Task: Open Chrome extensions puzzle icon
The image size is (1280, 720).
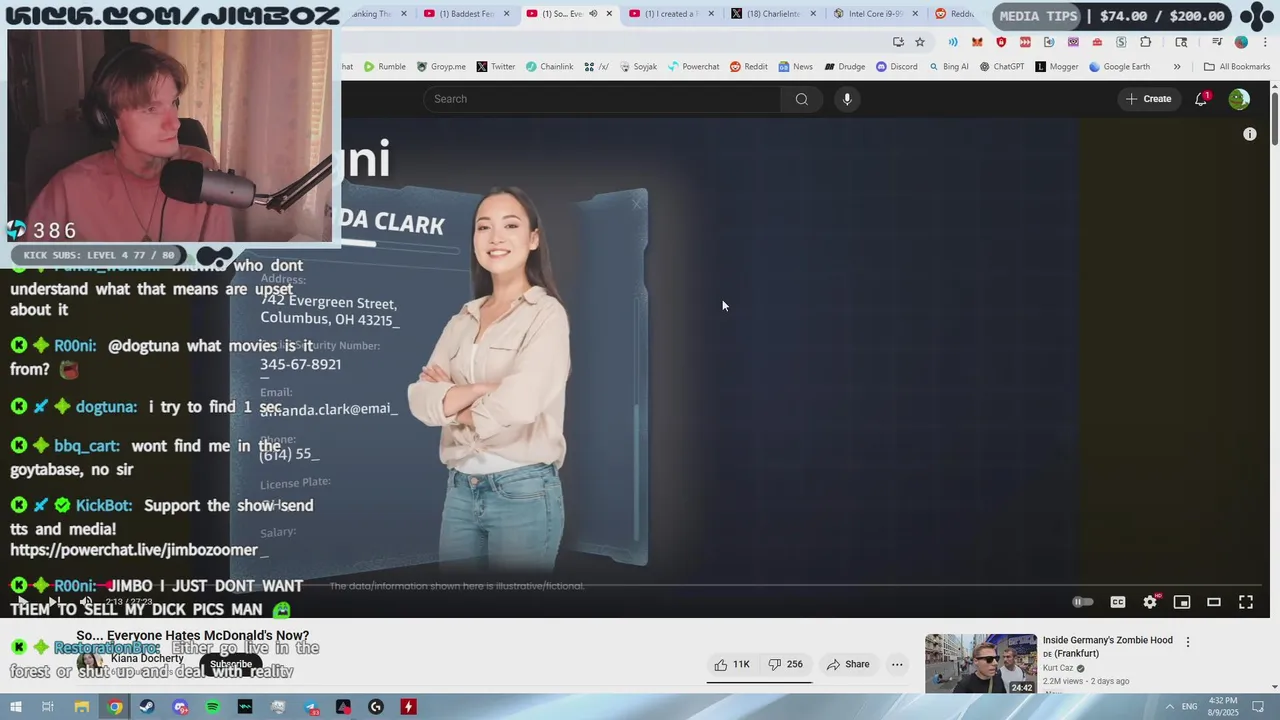Action: 1146,42
